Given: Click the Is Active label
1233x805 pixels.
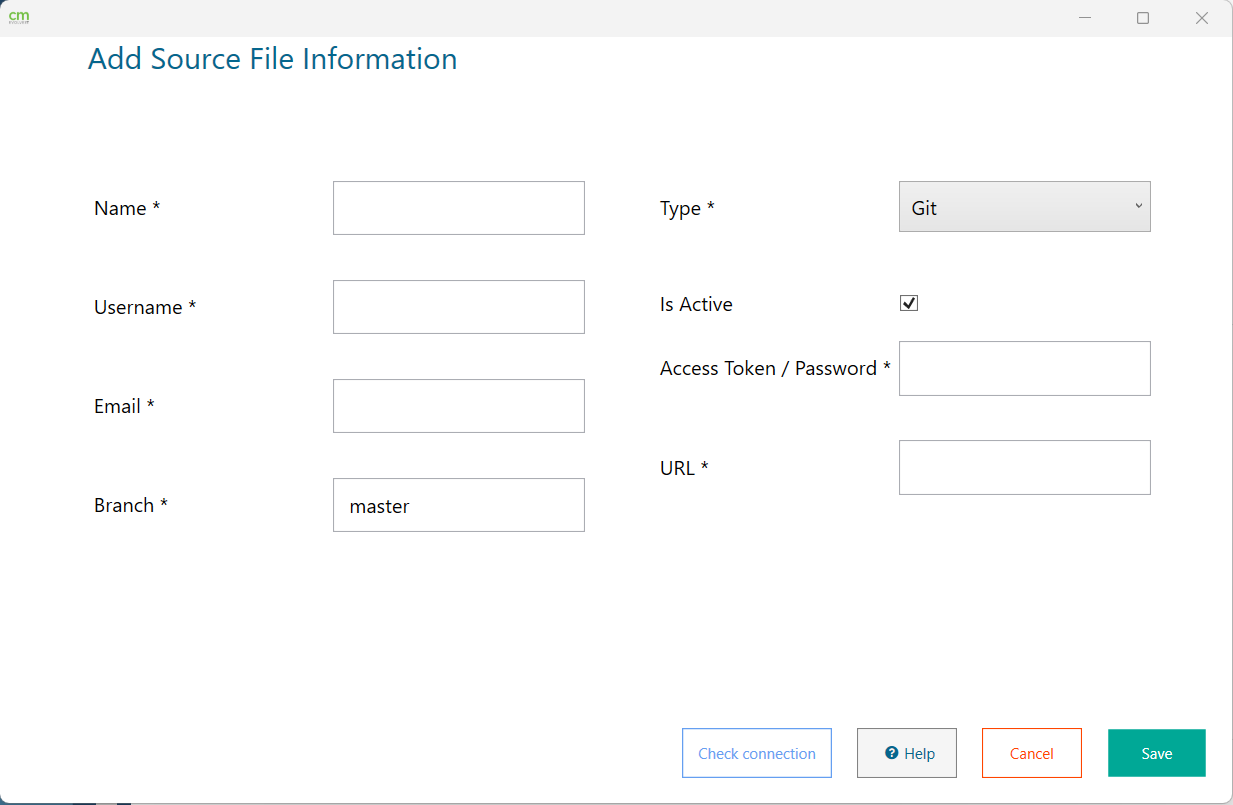Looking at the screenshot, I should coord(696,304).
